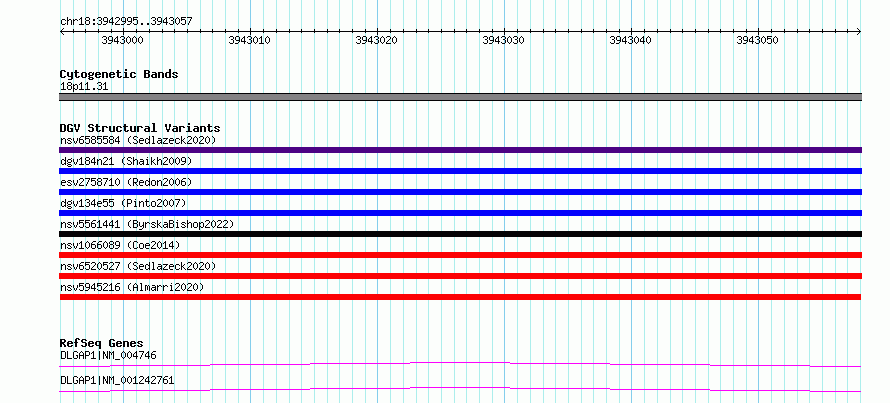This screenshot has height=403, width=890.
Task: Click ruler position 3943020
Action: coord(377,40)
